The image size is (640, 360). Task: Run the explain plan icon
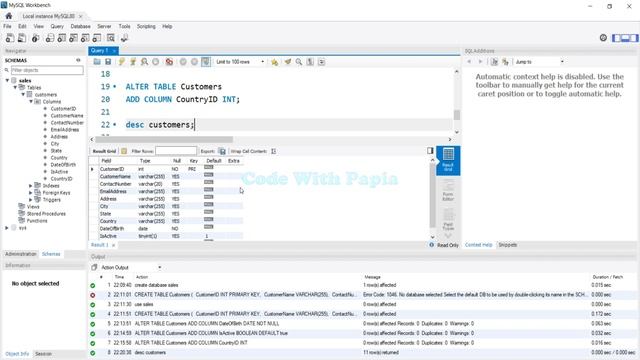click(144, 62)
